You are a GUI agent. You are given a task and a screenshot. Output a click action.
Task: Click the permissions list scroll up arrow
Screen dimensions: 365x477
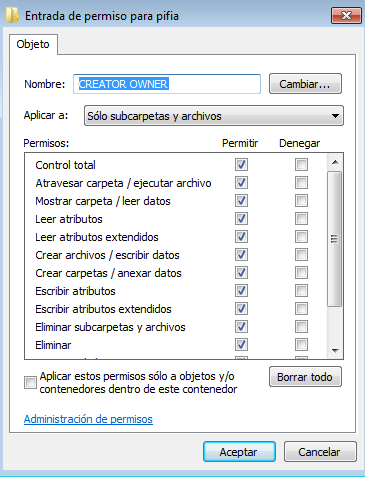coord(335,162)
